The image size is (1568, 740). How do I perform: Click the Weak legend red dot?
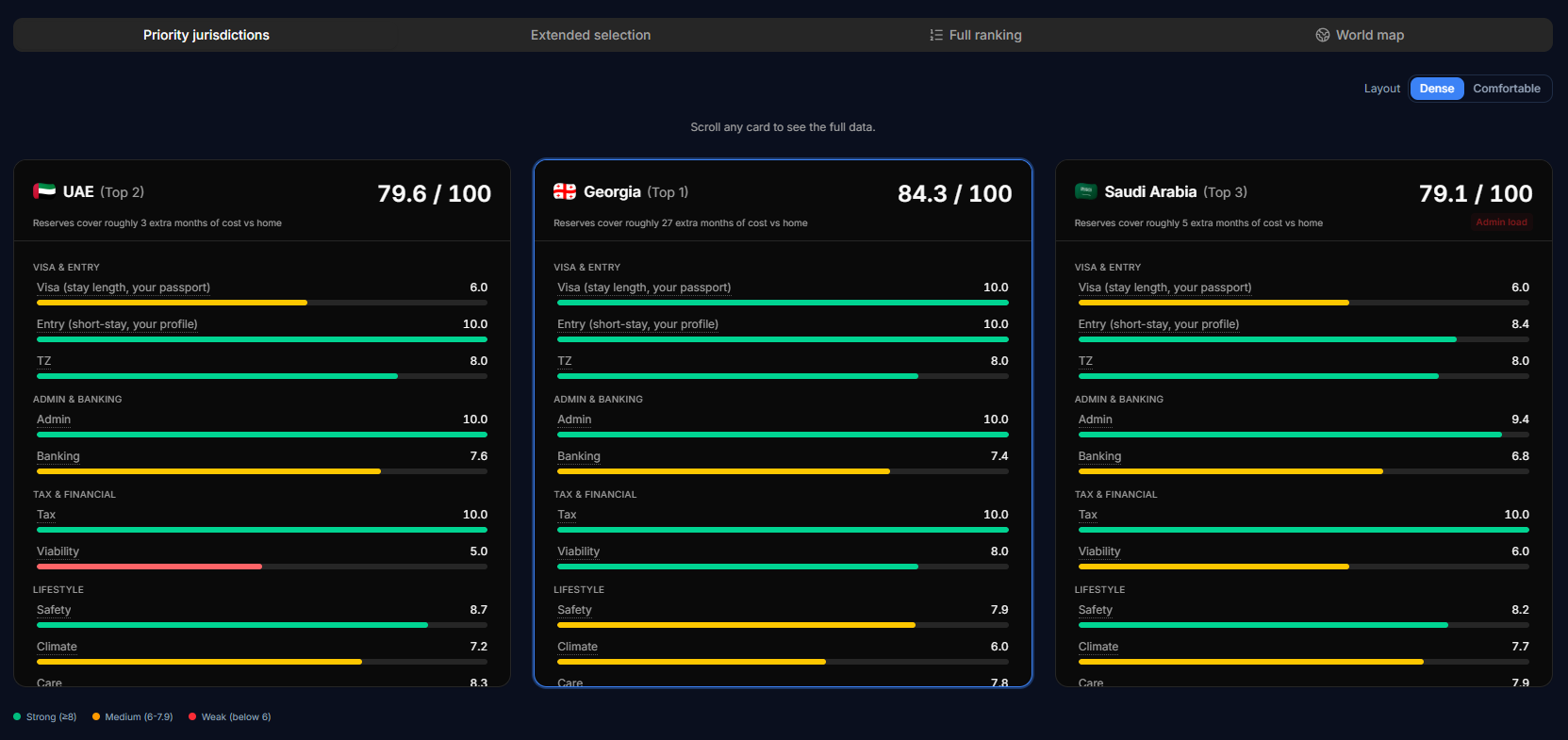click(x=192, y=716)
